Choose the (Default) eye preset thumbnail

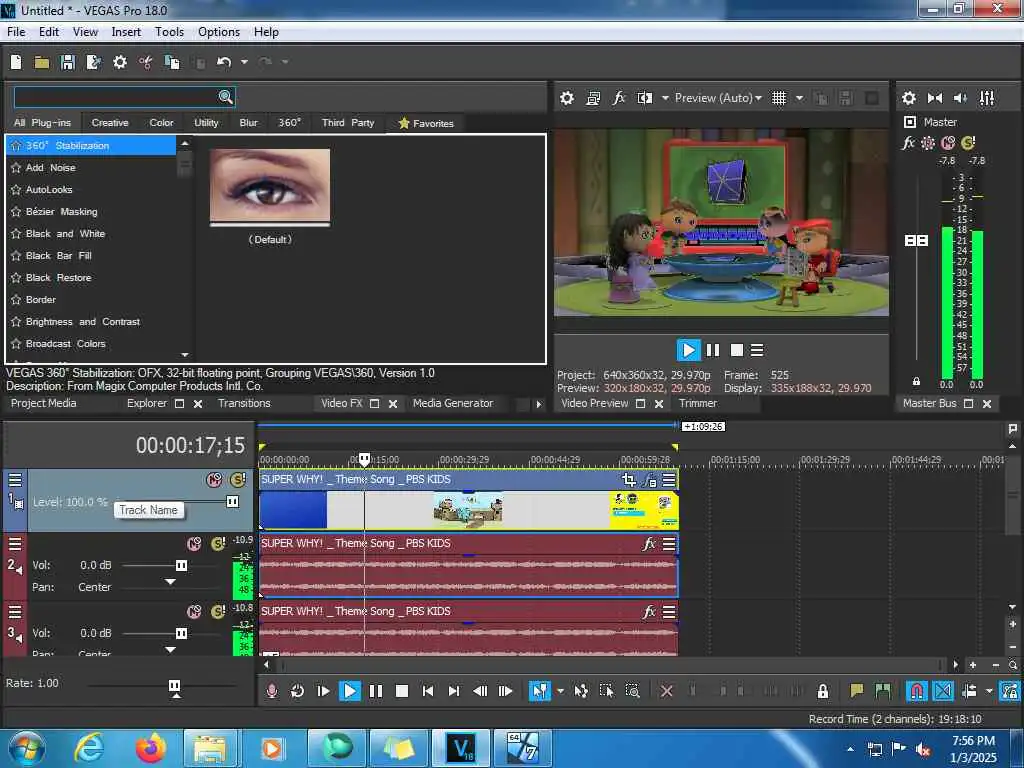click(270, 187)
